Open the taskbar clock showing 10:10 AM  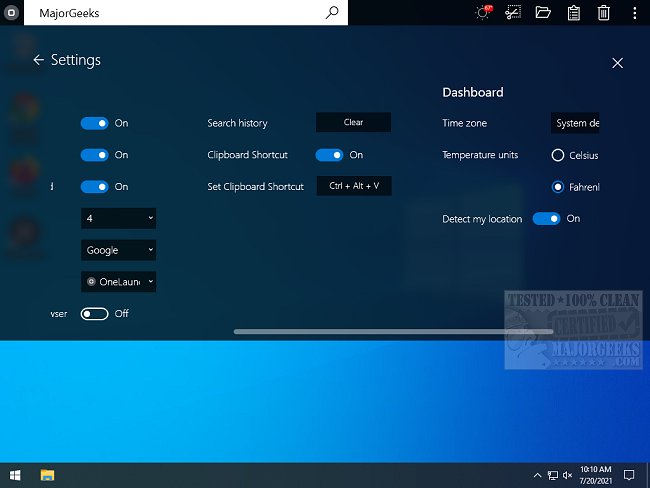click(x=596, y=475)
